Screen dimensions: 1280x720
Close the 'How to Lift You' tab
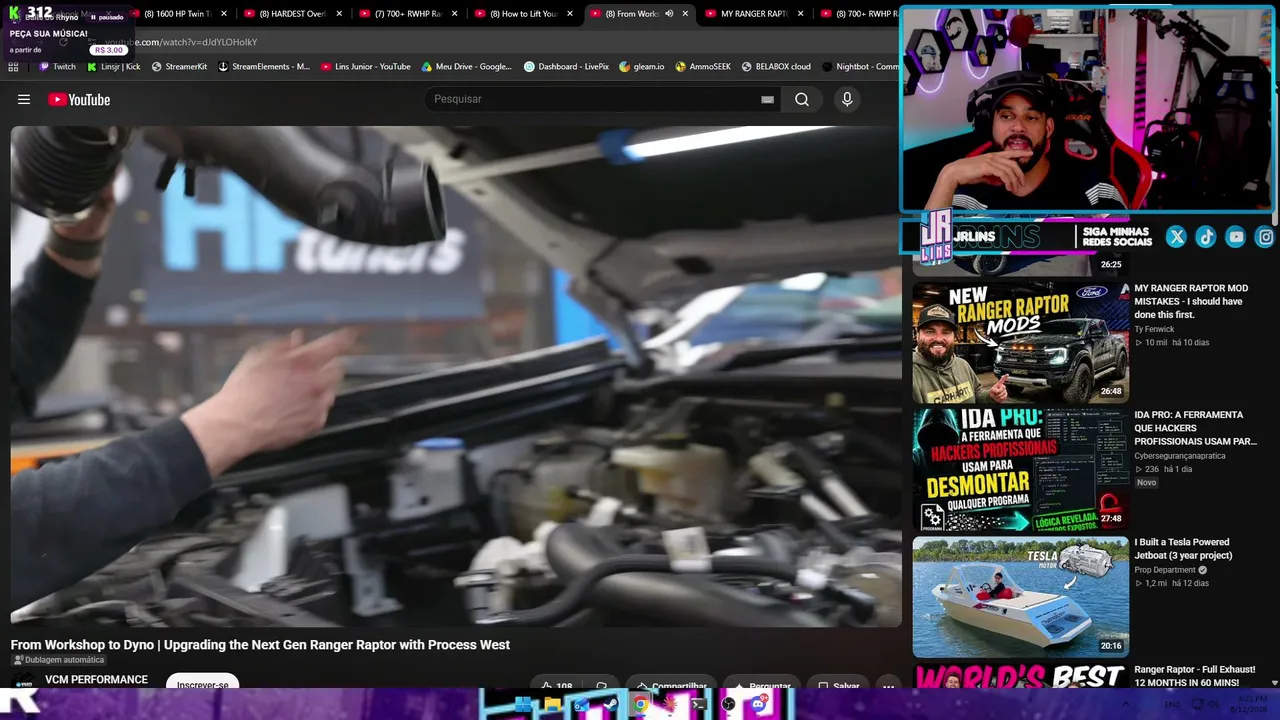pos(570,14)
